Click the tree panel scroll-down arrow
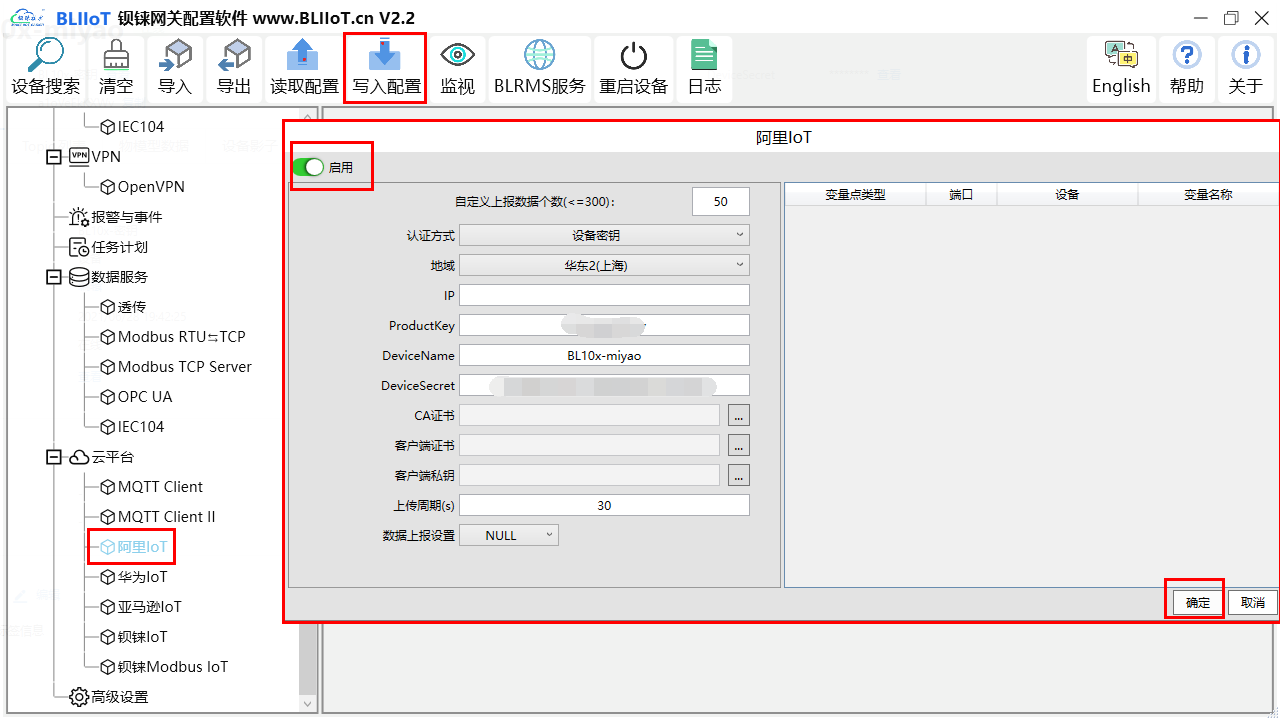The height and width of the screenshot is (720, 1280). click(308, 704)
